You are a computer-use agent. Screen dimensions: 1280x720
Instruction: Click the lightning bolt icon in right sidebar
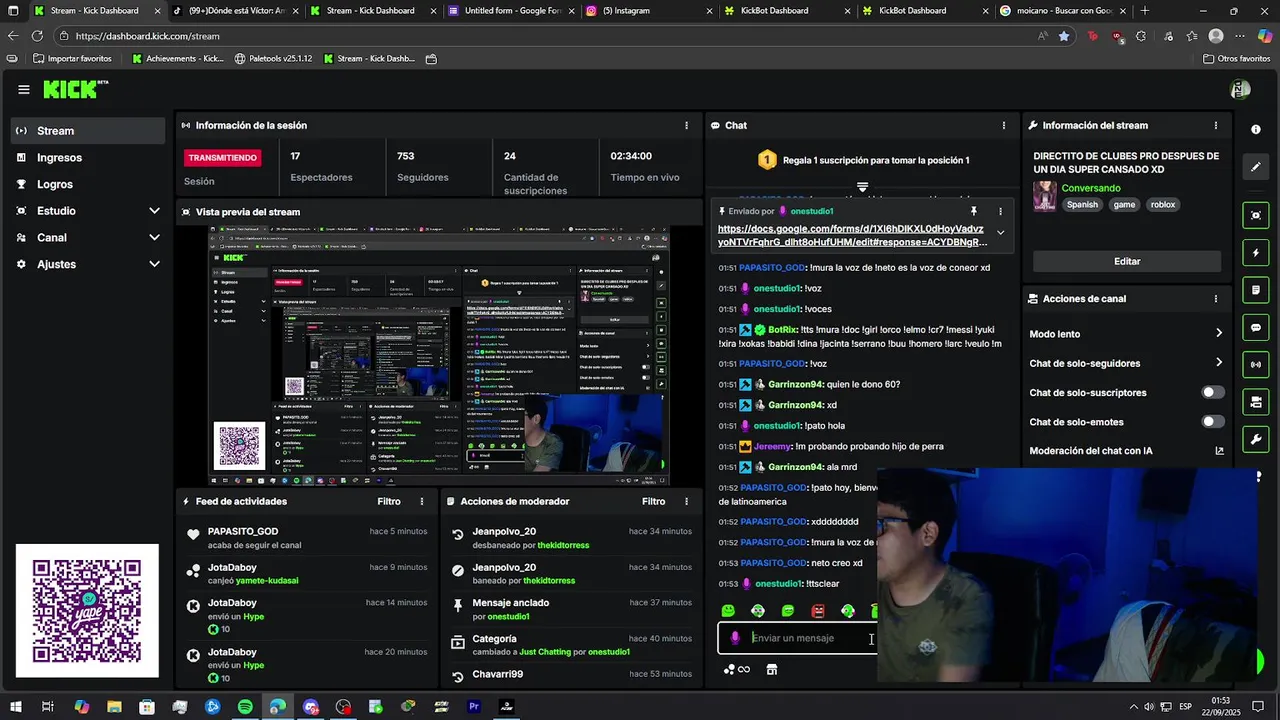click(1255, 253)
